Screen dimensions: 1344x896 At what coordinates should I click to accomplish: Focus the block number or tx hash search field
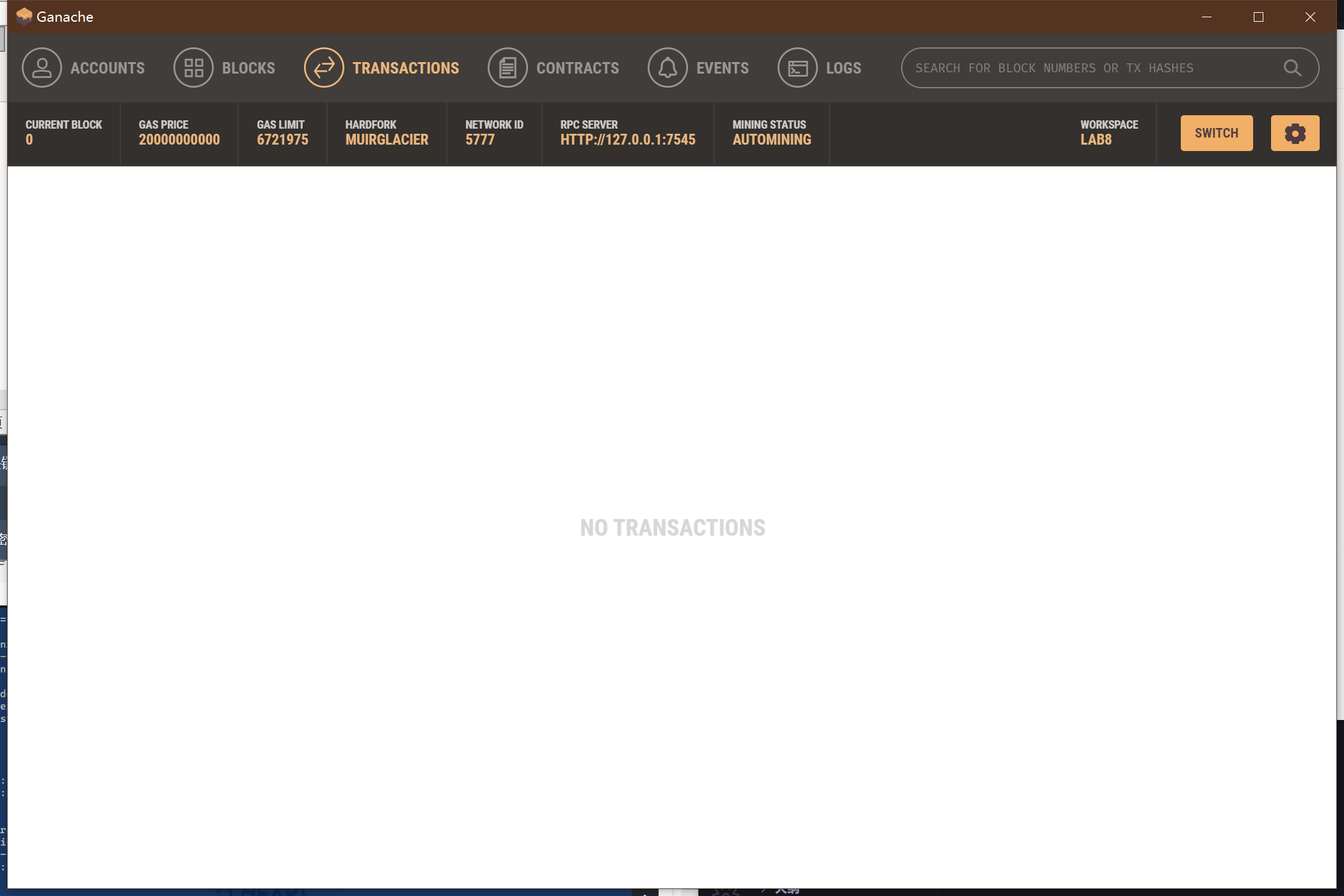click(1110, 68)
